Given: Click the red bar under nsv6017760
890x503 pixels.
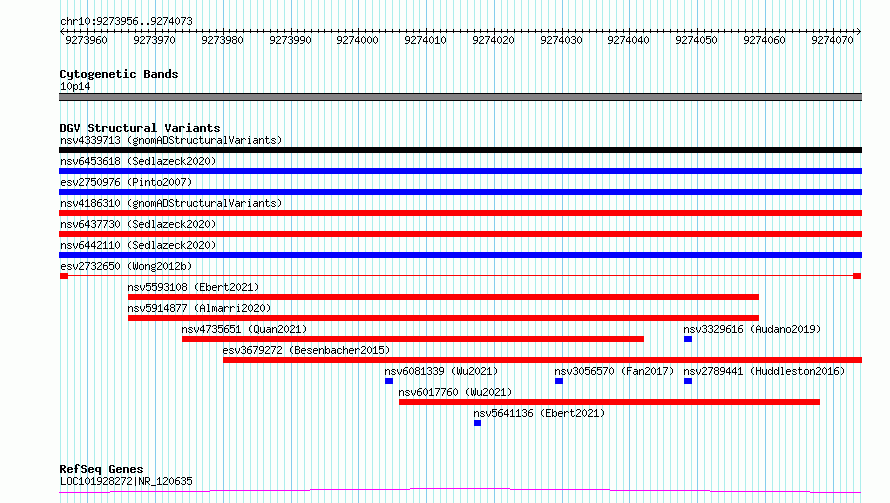Looking at the screenshot, I should point(610,403).
